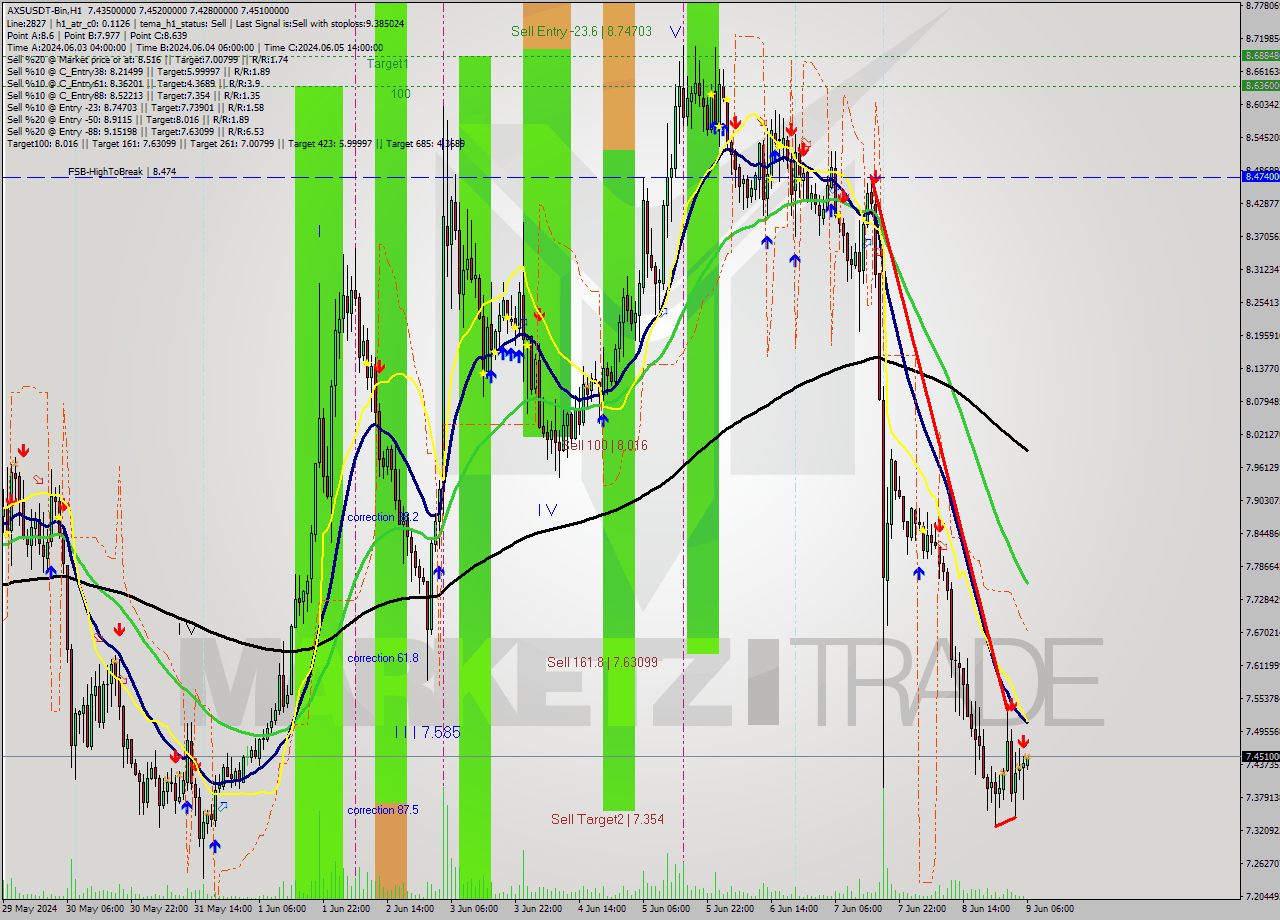1280x920 pixels.
Task: Click the '30 May 06:00' time axis label
Action: (x=96, y=909)
